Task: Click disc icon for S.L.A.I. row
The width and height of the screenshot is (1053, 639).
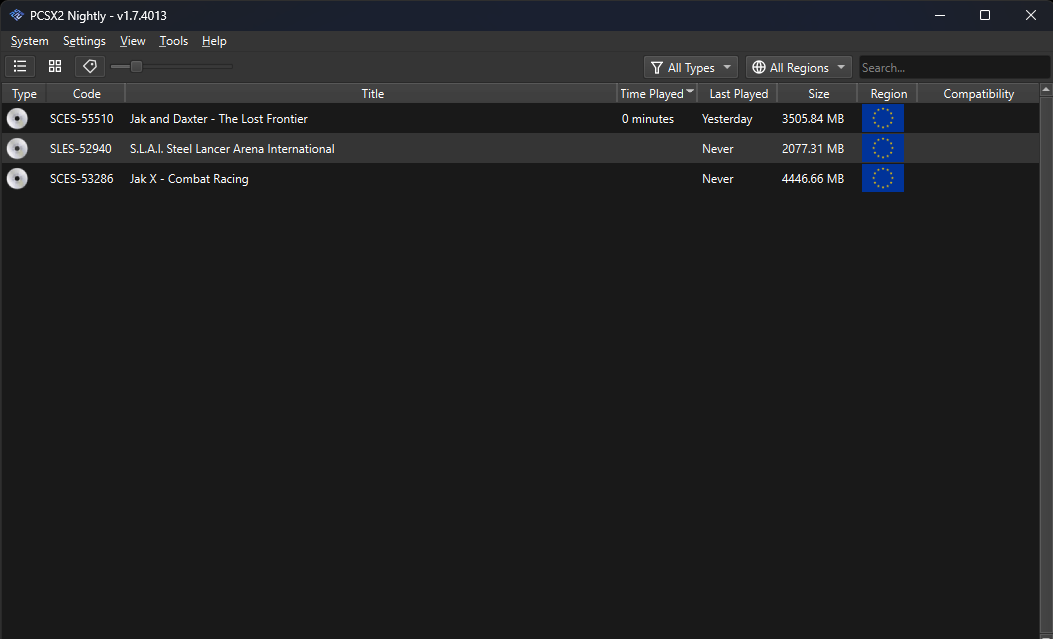Action: pyautogui.click(x=17, y=148)
